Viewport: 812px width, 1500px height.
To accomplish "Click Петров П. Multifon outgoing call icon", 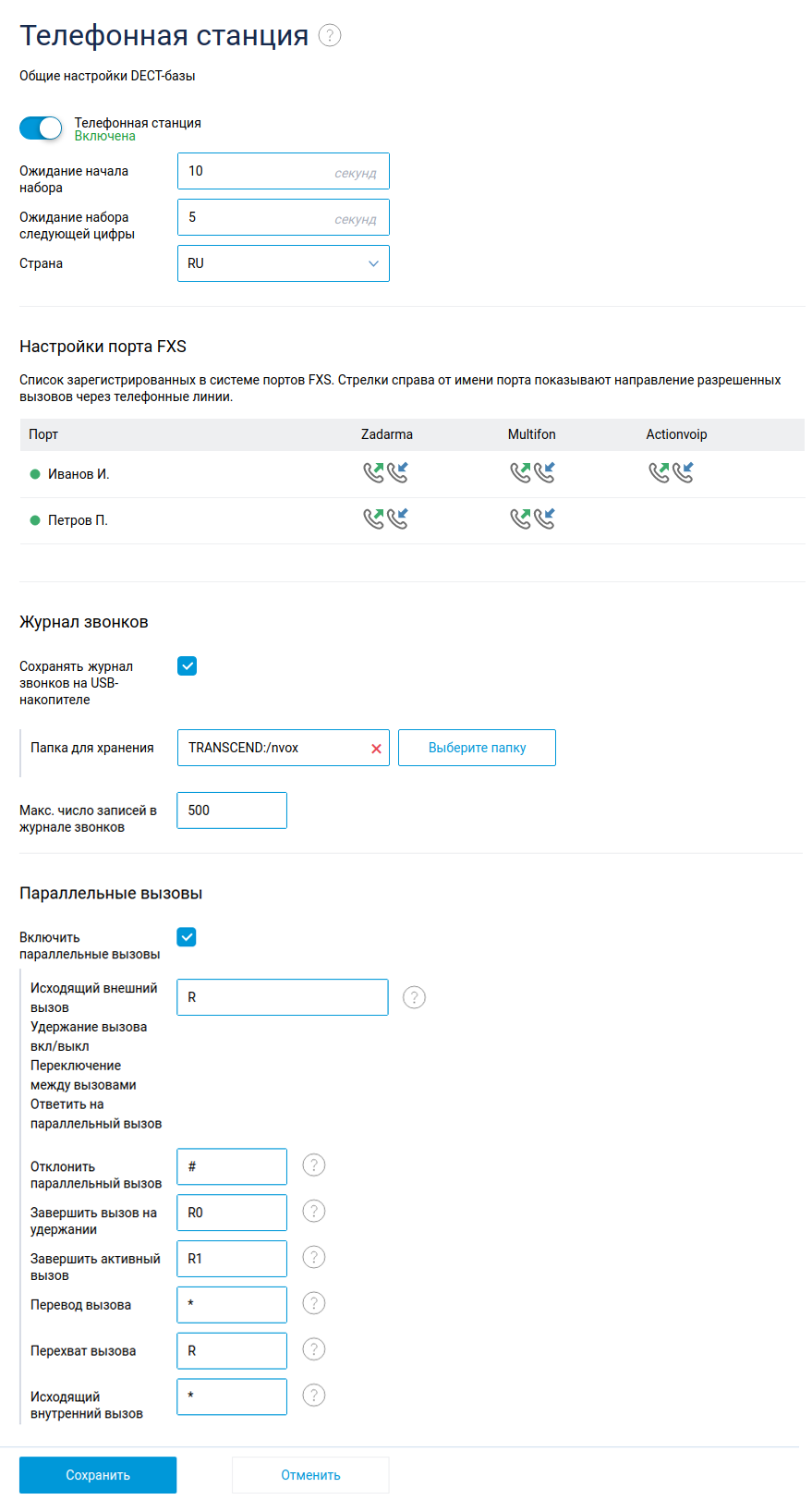I will pos(520,518).
